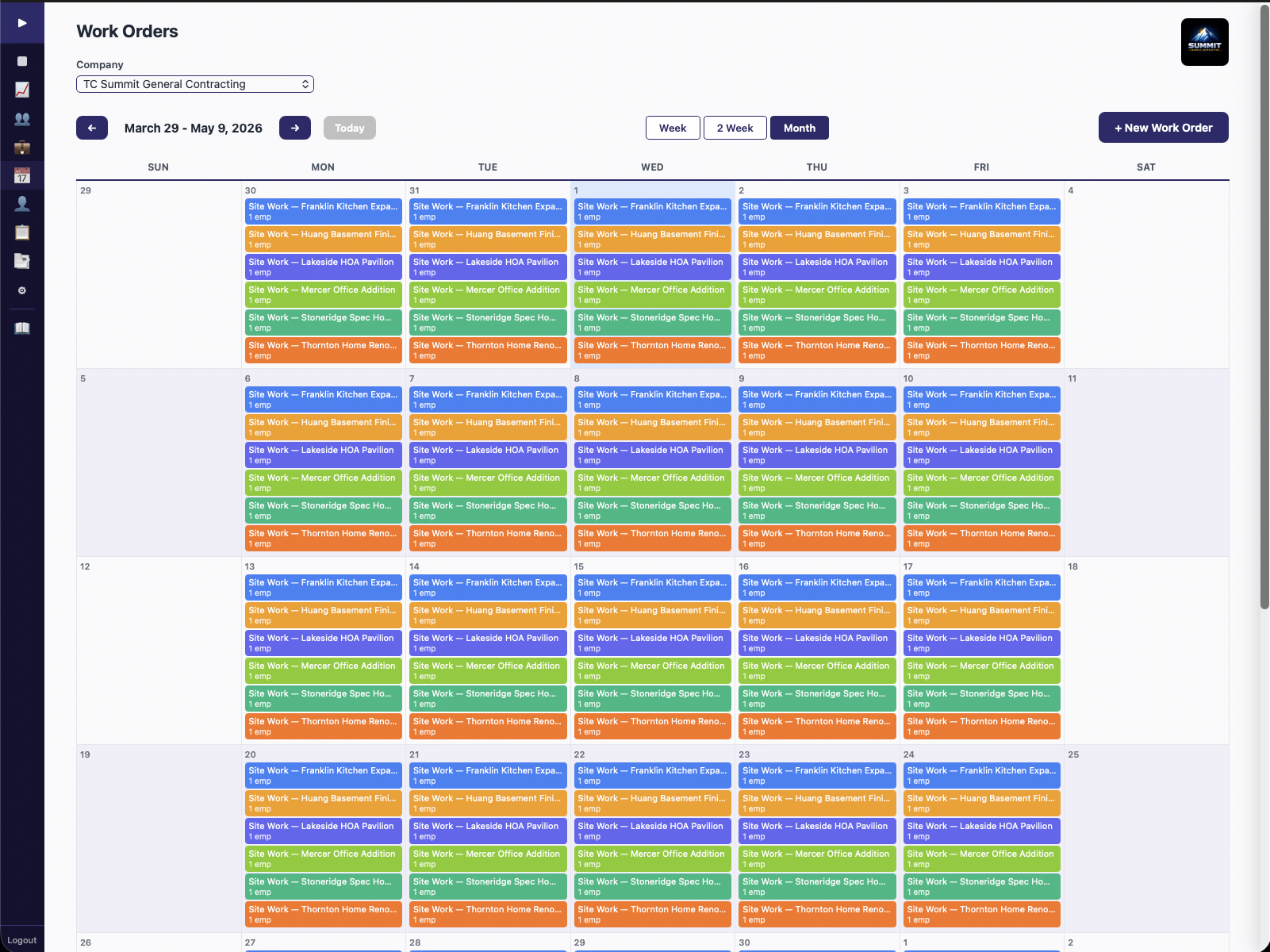Open the documents icon in the sidebar
This screenshot has width=1270, height=952.
pos(22,261)
